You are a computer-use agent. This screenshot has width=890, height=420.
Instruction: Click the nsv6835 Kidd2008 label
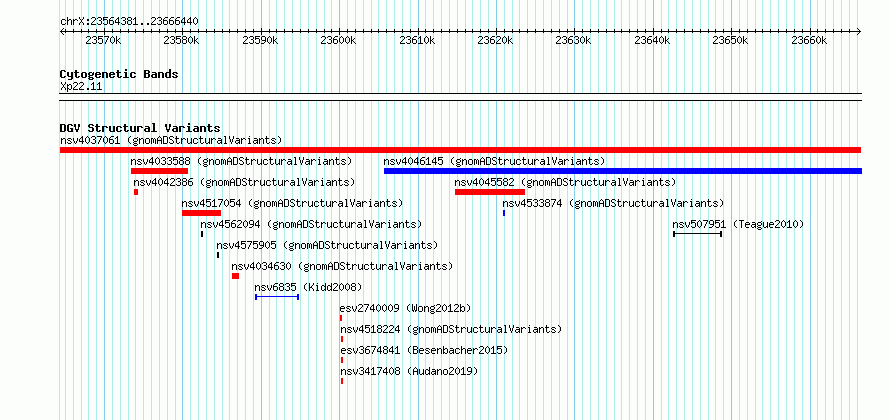click(308, 287)
